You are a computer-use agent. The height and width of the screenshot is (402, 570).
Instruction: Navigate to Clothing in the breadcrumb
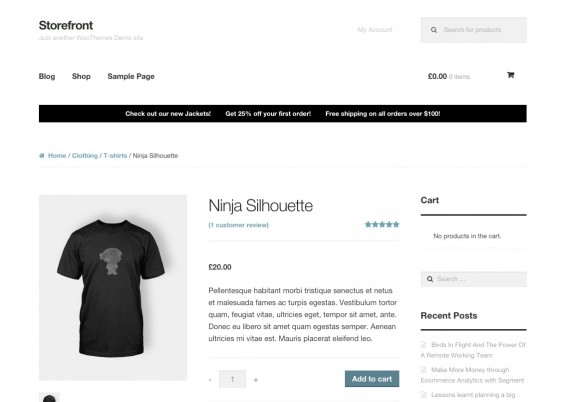(x=85, y=156)
